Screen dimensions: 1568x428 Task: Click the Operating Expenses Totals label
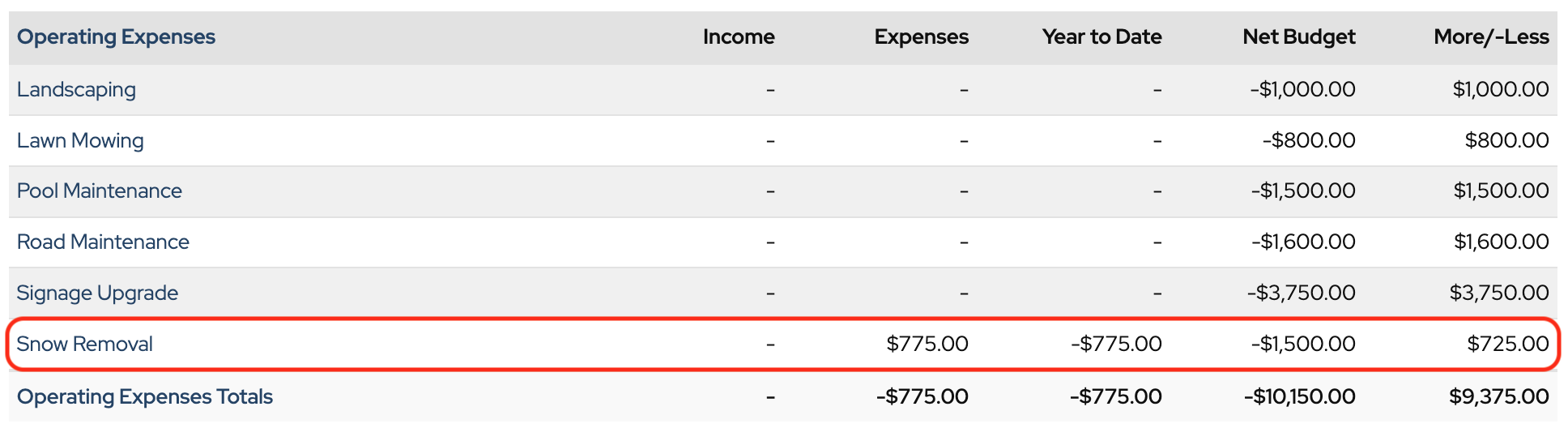(x=144, y=396)
